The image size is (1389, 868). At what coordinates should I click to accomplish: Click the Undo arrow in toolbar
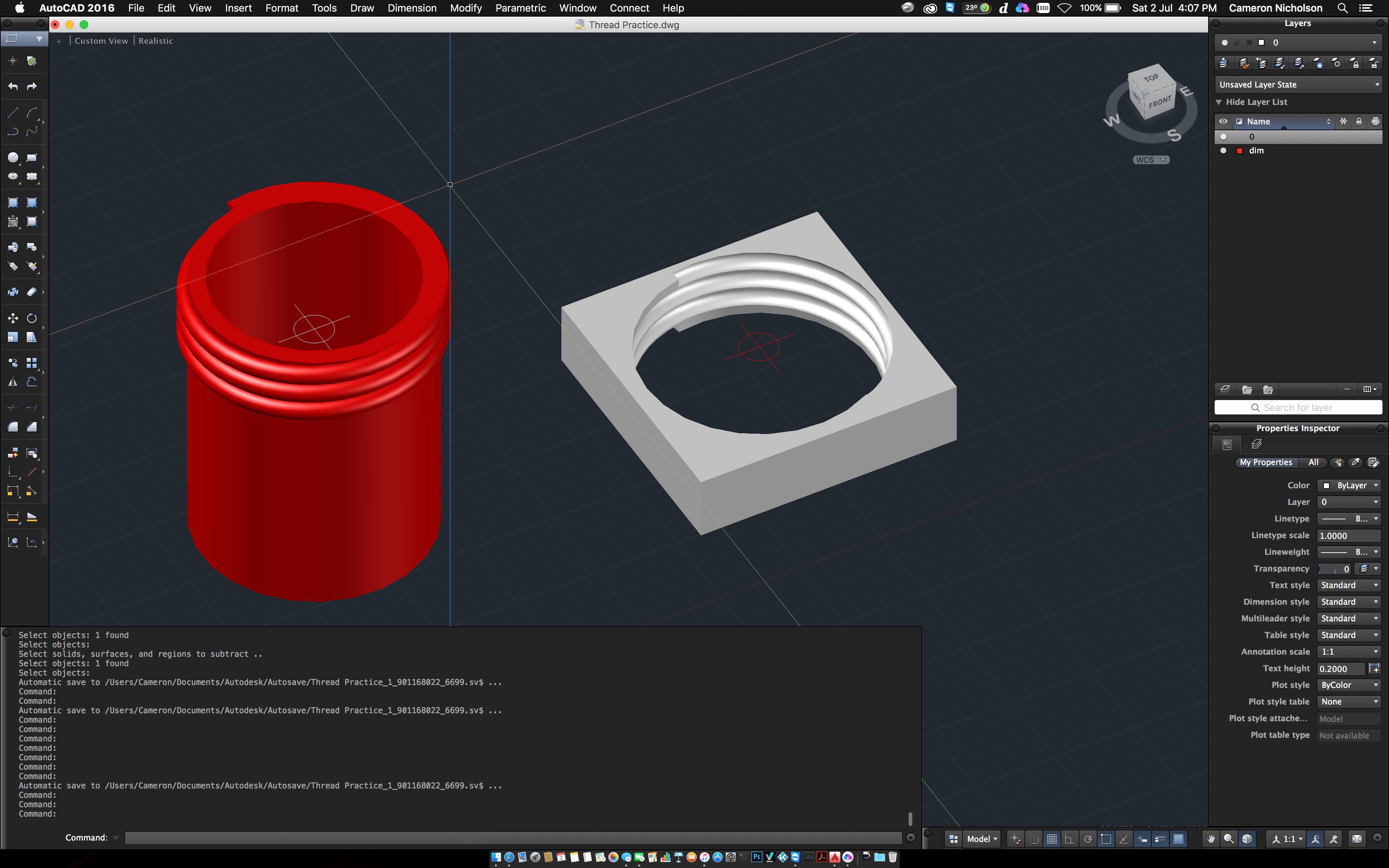click(13, 87)
